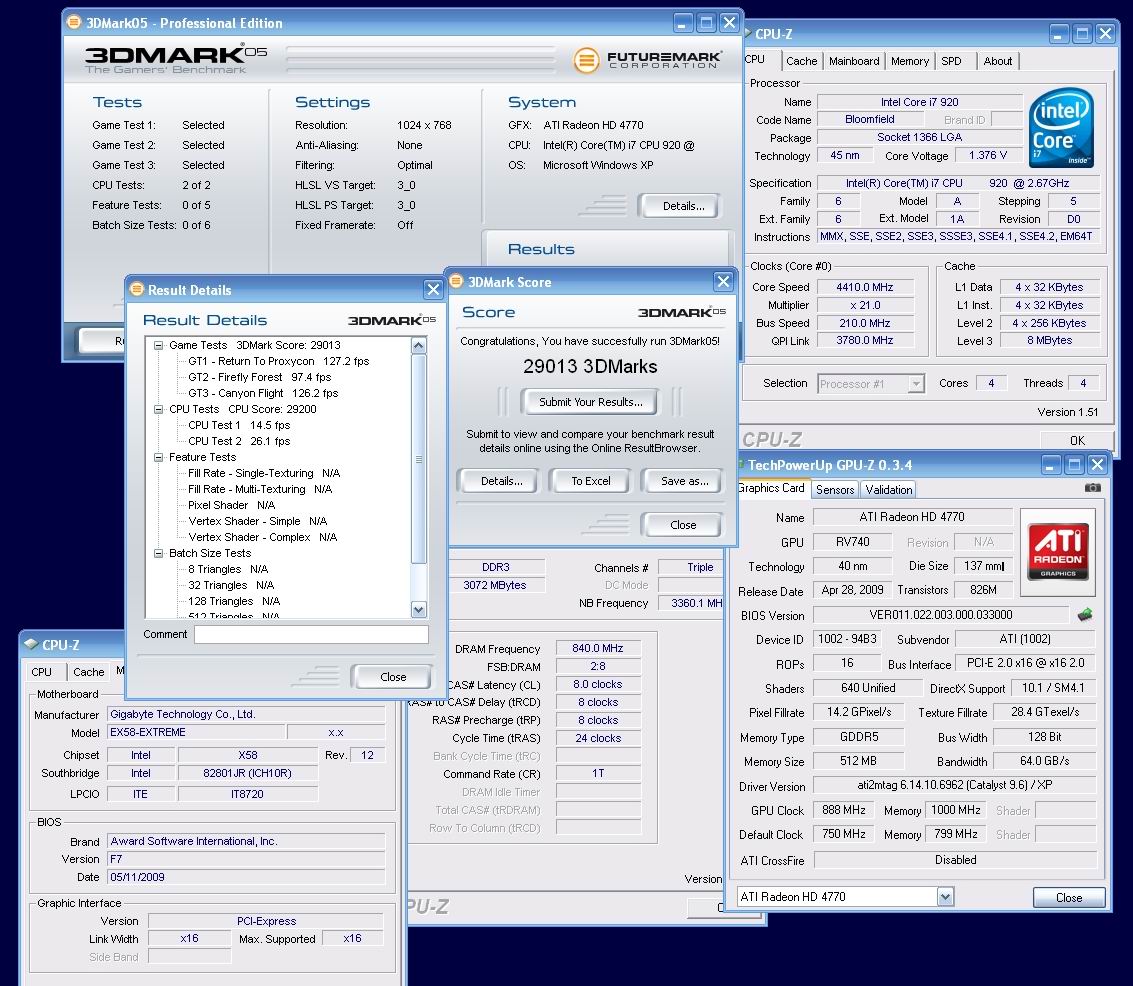Open the About tab in CPU-Z
This screenshot has width=1133, height=986.
pyautogui.click(x=997, y=61)
